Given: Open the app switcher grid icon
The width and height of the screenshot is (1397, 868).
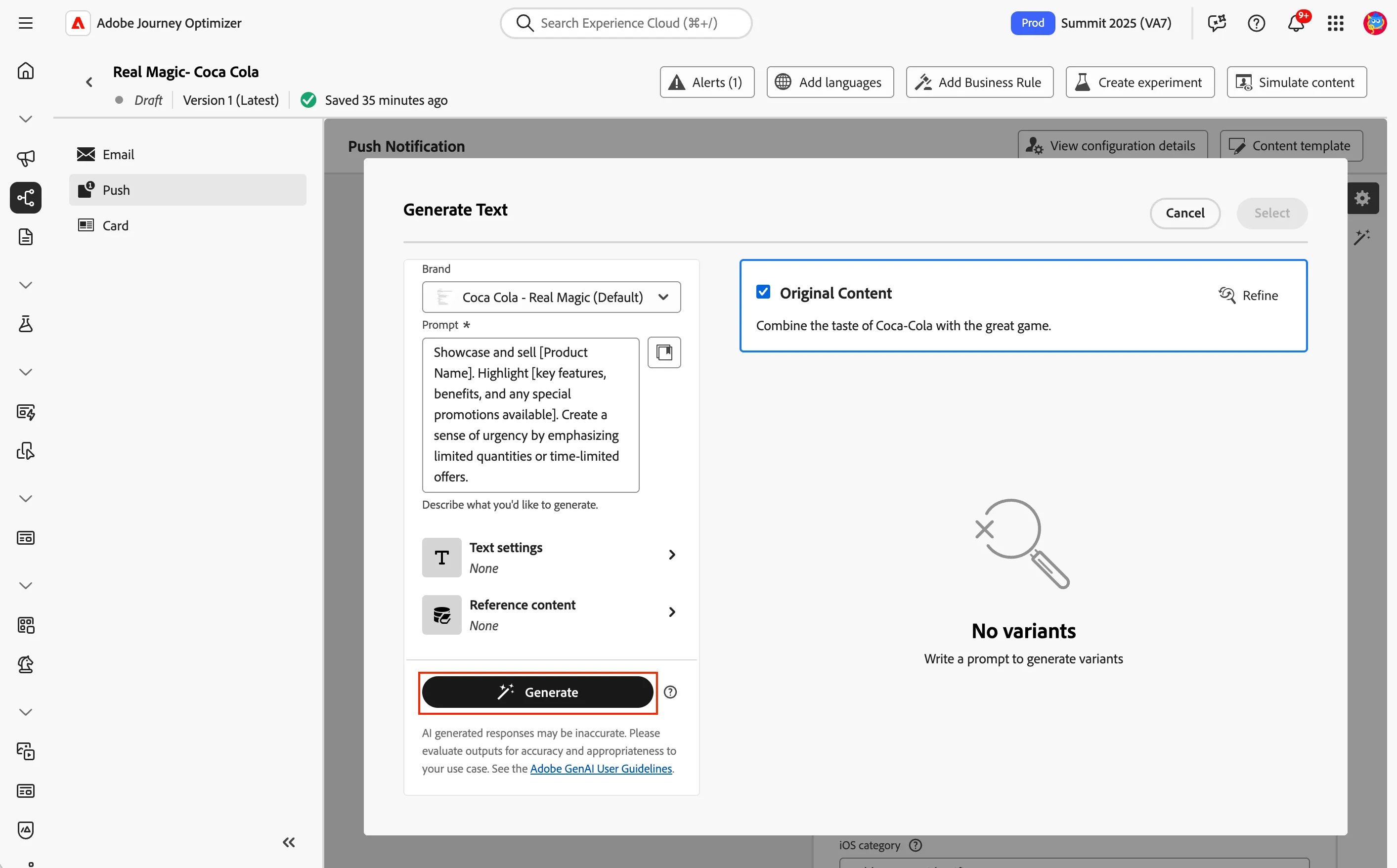Looking at the screenshot, I should coord(1336,23).
